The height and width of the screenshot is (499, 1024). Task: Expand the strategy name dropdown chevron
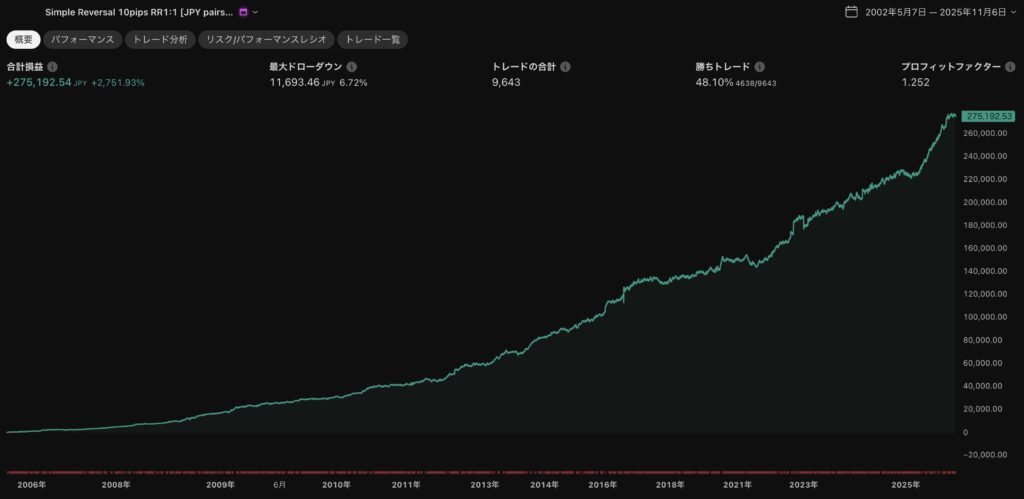[x=255, y=12]
